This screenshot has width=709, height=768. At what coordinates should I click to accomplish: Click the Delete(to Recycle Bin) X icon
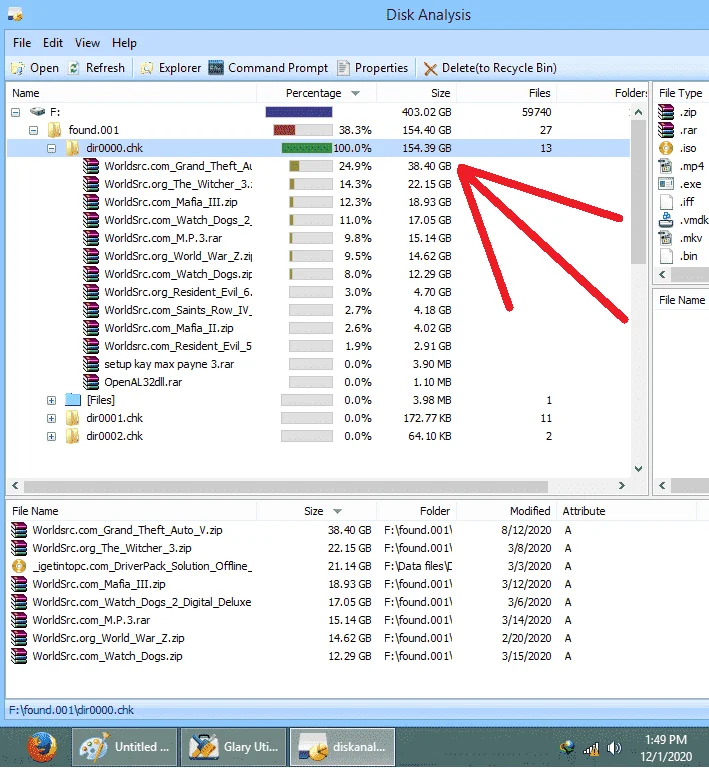click(x=430, y=69)
